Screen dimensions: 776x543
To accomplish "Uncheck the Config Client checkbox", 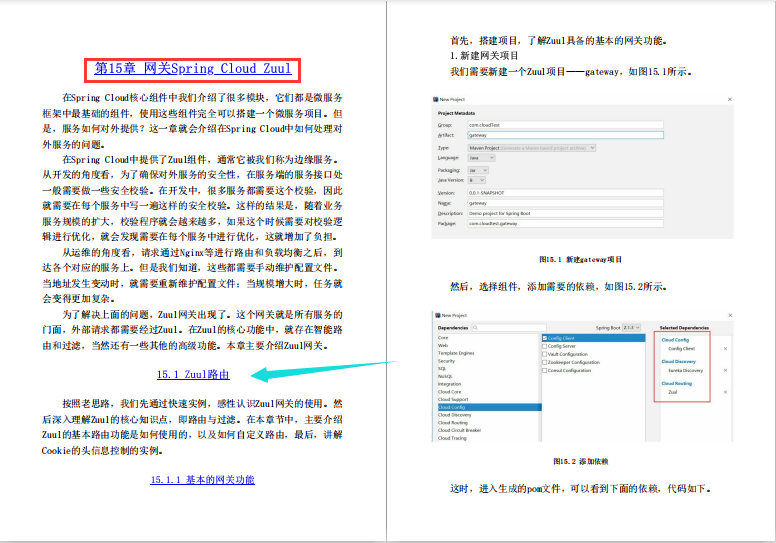I will click(545, 338).
